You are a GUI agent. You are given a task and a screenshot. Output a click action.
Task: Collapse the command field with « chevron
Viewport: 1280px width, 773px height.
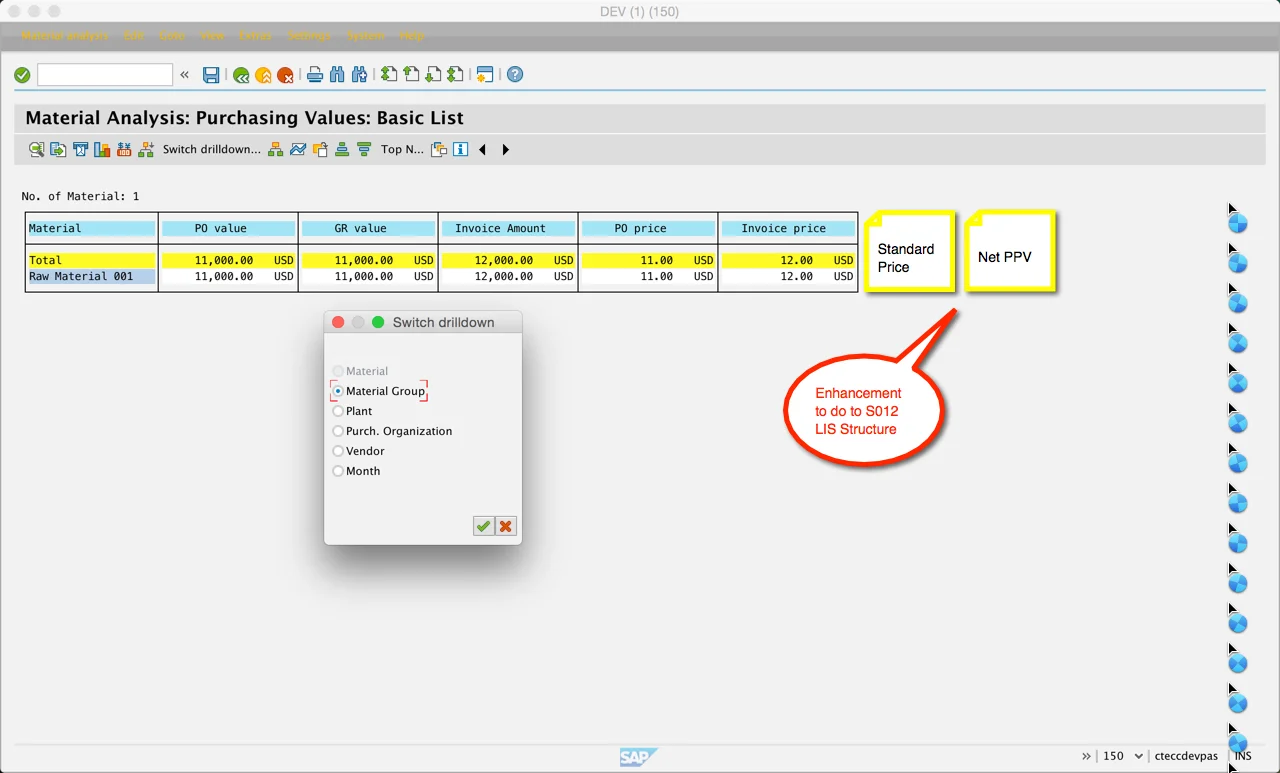tap(185, 75)
